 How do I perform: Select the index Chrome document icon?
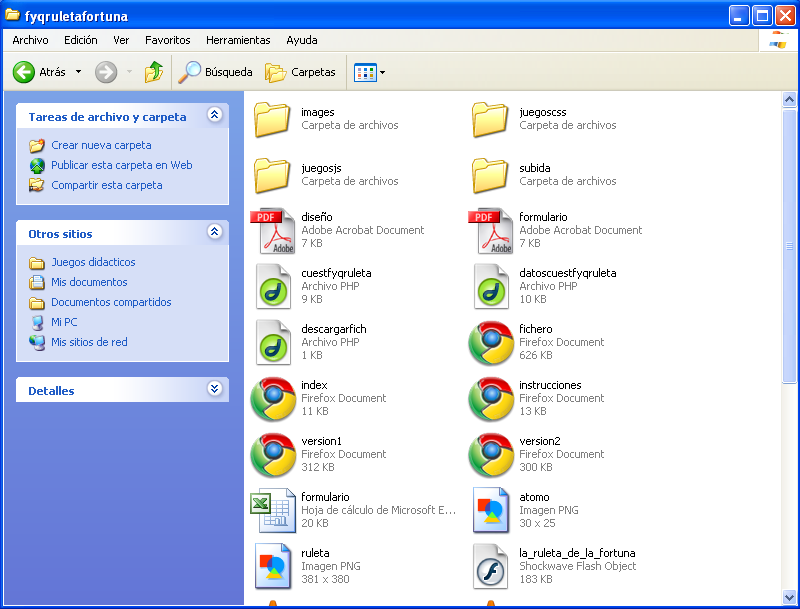[272, 399]
